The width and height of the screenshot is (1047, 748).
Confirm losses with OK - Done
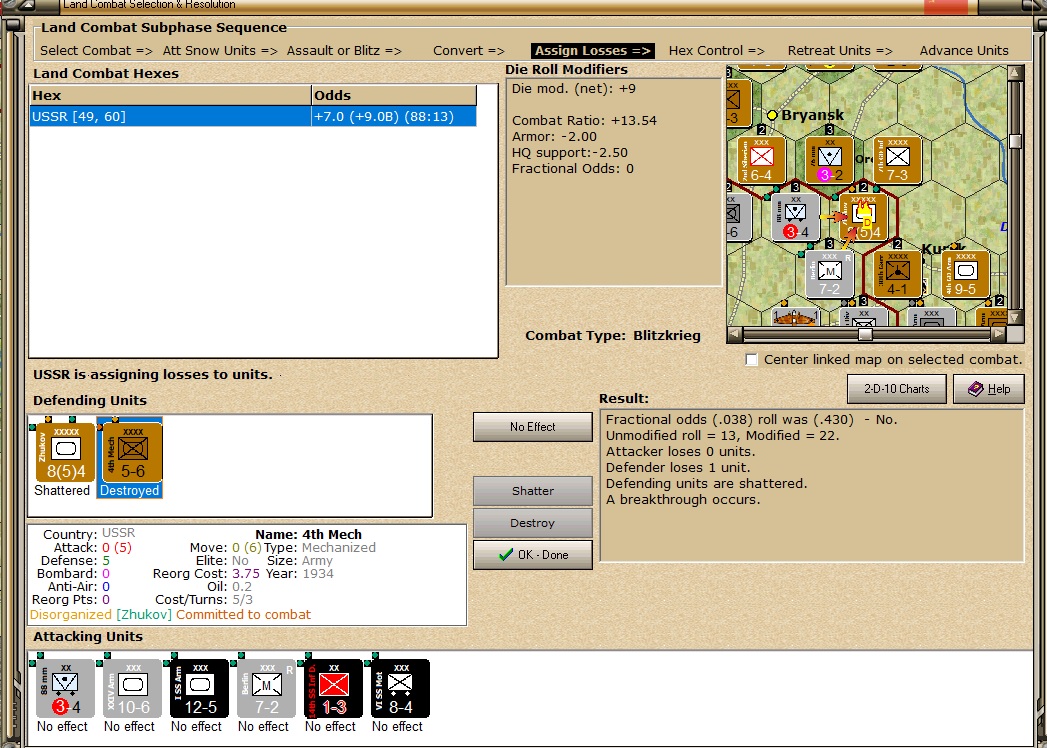532,555
